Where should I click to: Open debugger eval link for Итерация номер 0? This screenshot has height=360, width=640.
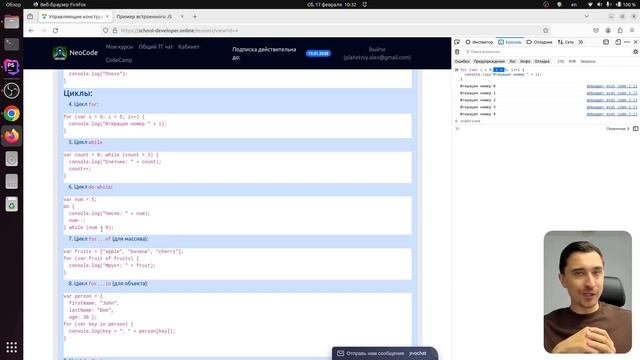point(612,86)
